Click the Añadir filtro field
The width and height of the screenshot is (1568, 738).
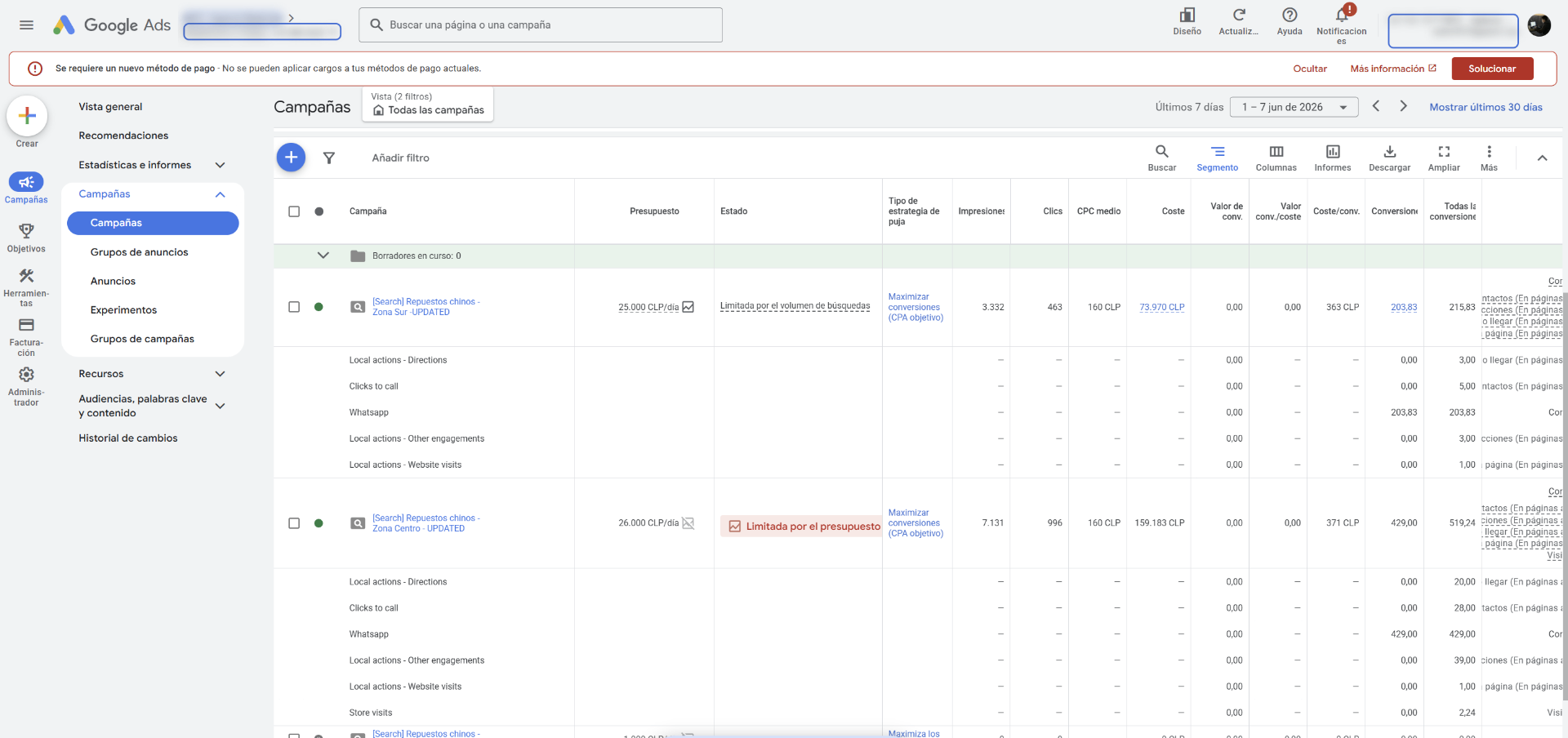400,158
